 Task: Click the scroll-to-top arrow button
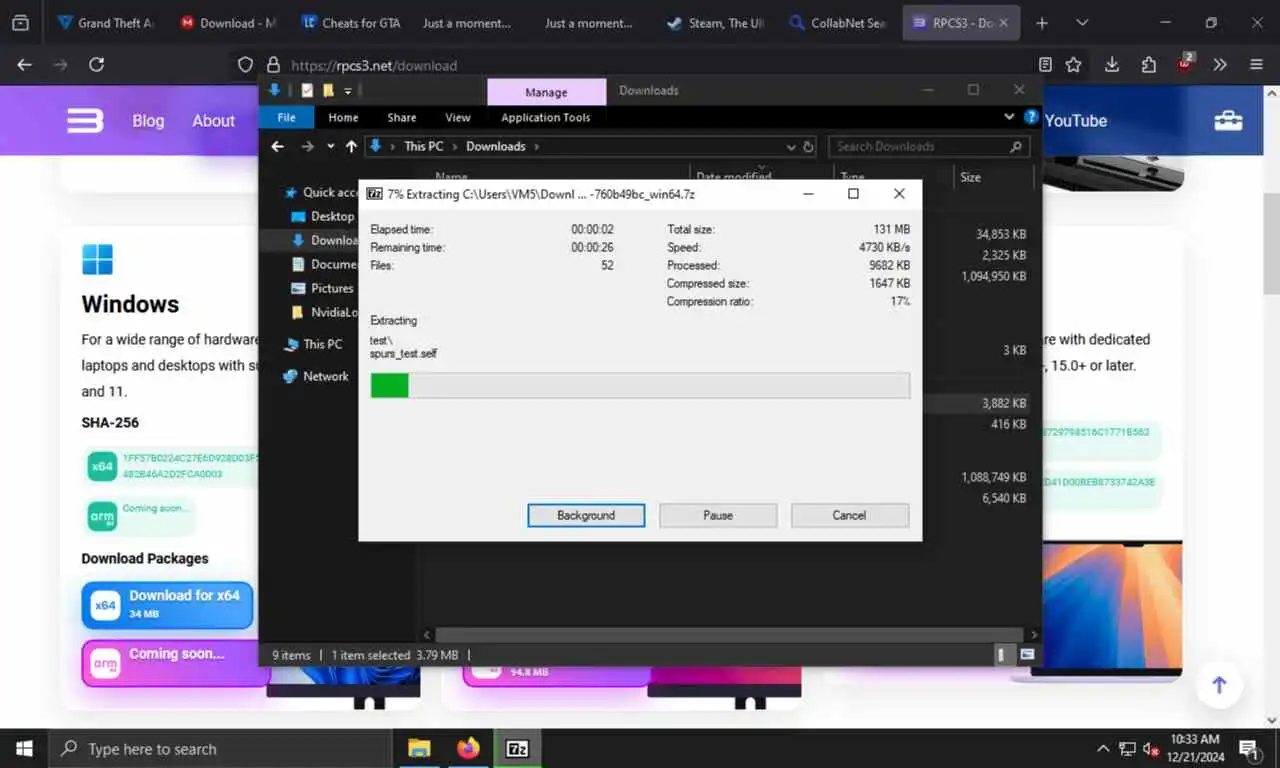[1219, 685]
